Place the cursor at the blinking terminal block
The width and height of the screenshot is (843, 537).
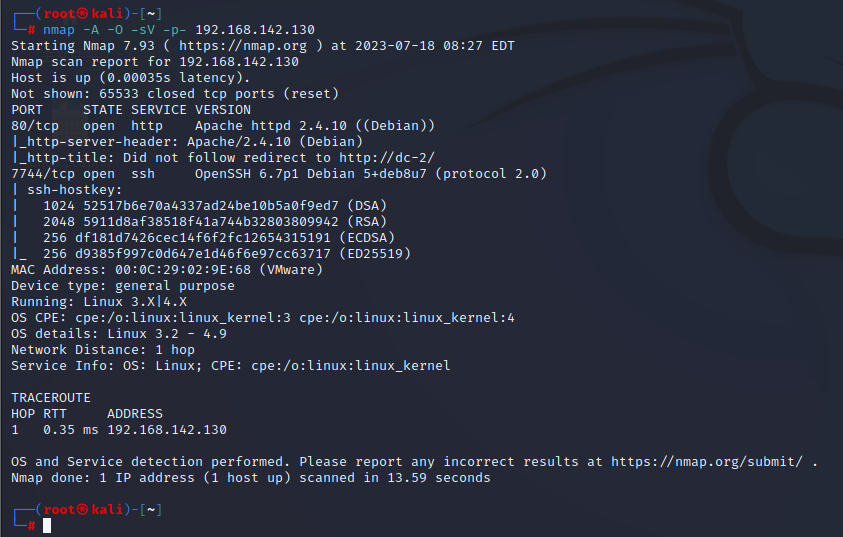coord(47,526)
